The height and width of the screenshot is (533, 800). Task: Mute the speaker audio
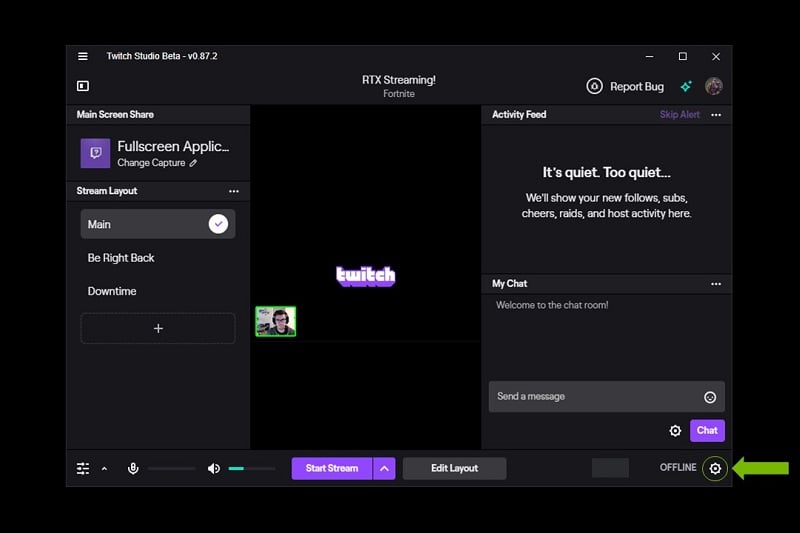coord(214,468)
